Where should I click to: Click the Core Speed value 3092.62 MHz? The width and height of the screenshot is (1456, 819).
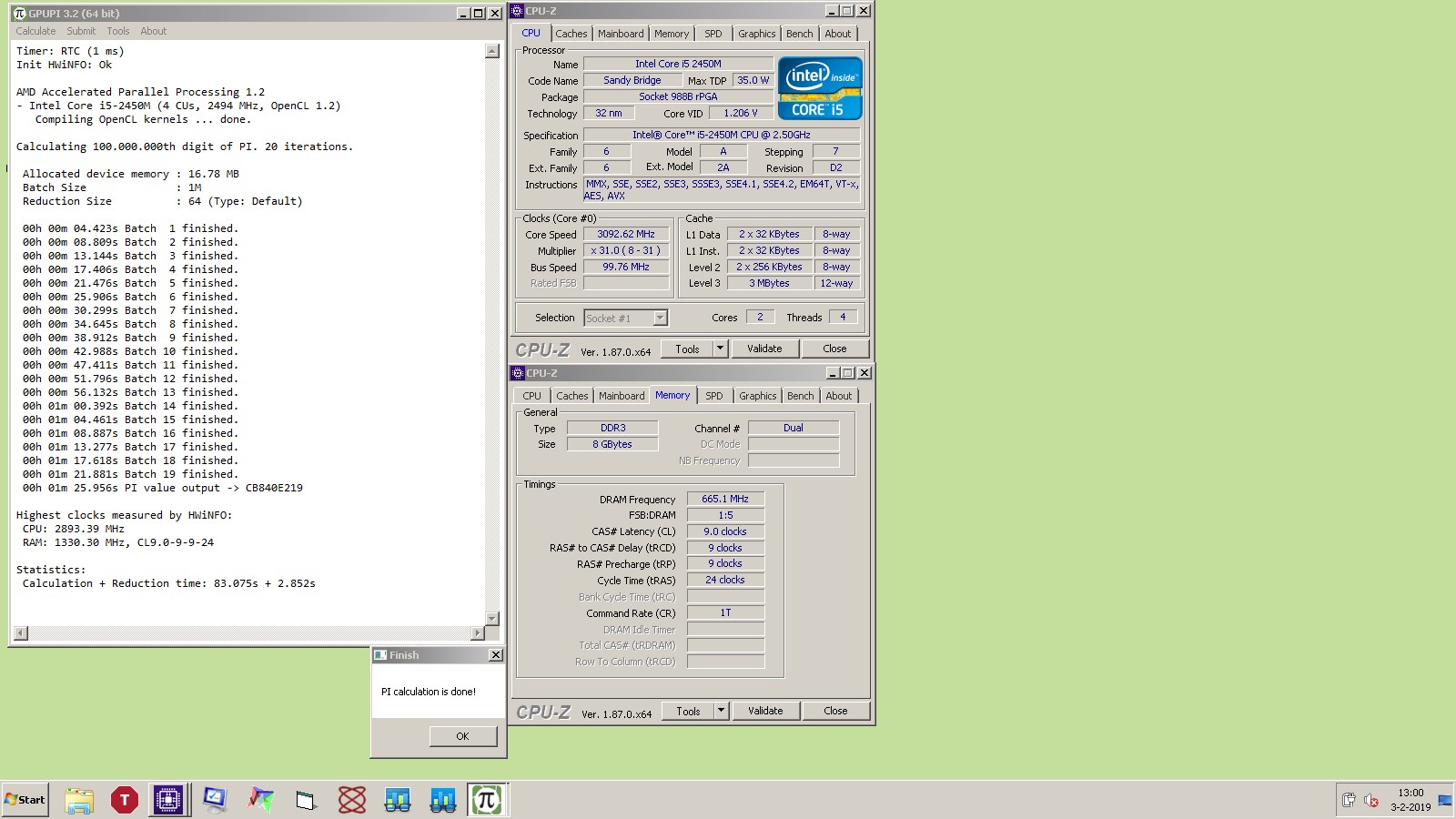pyautogui.click(x=626, y=234)
